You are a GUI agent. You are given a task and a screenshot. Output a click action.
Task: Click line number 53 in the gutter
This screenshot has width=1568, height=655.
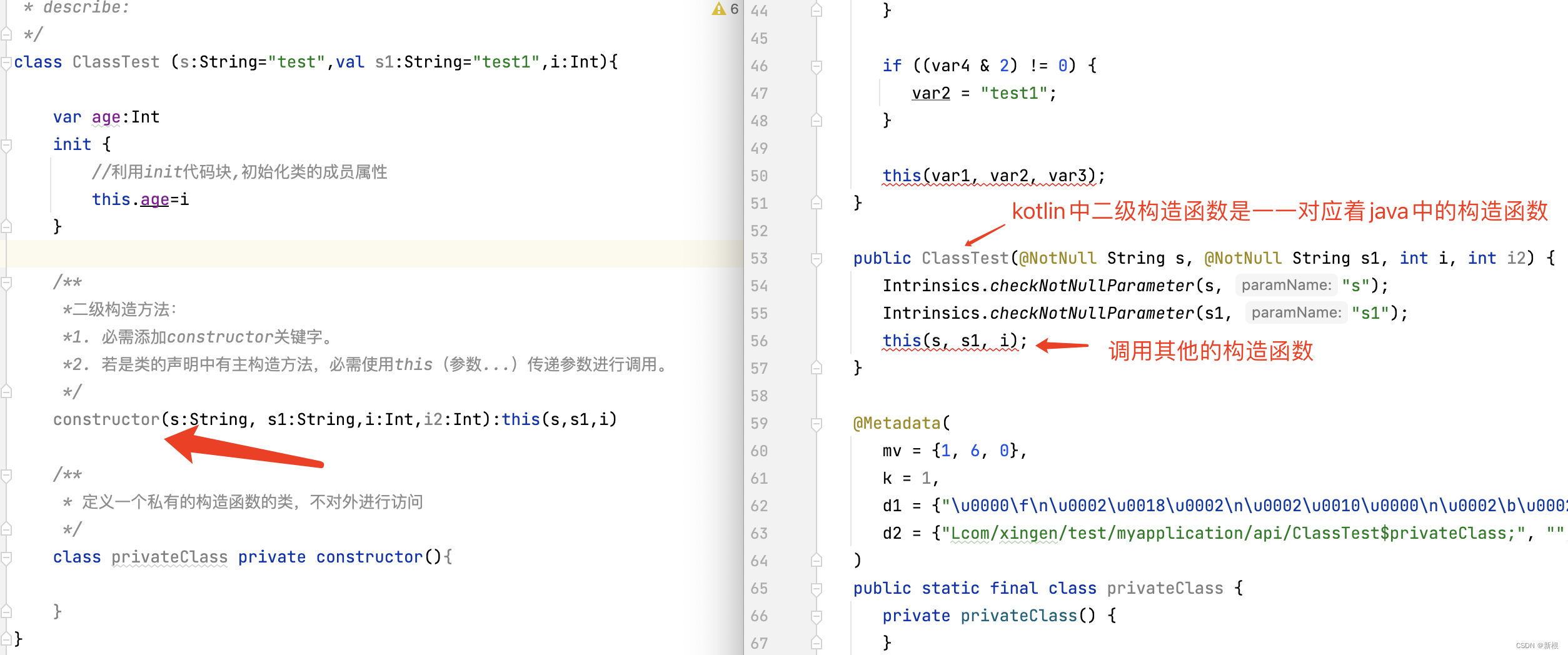point(759,259)
